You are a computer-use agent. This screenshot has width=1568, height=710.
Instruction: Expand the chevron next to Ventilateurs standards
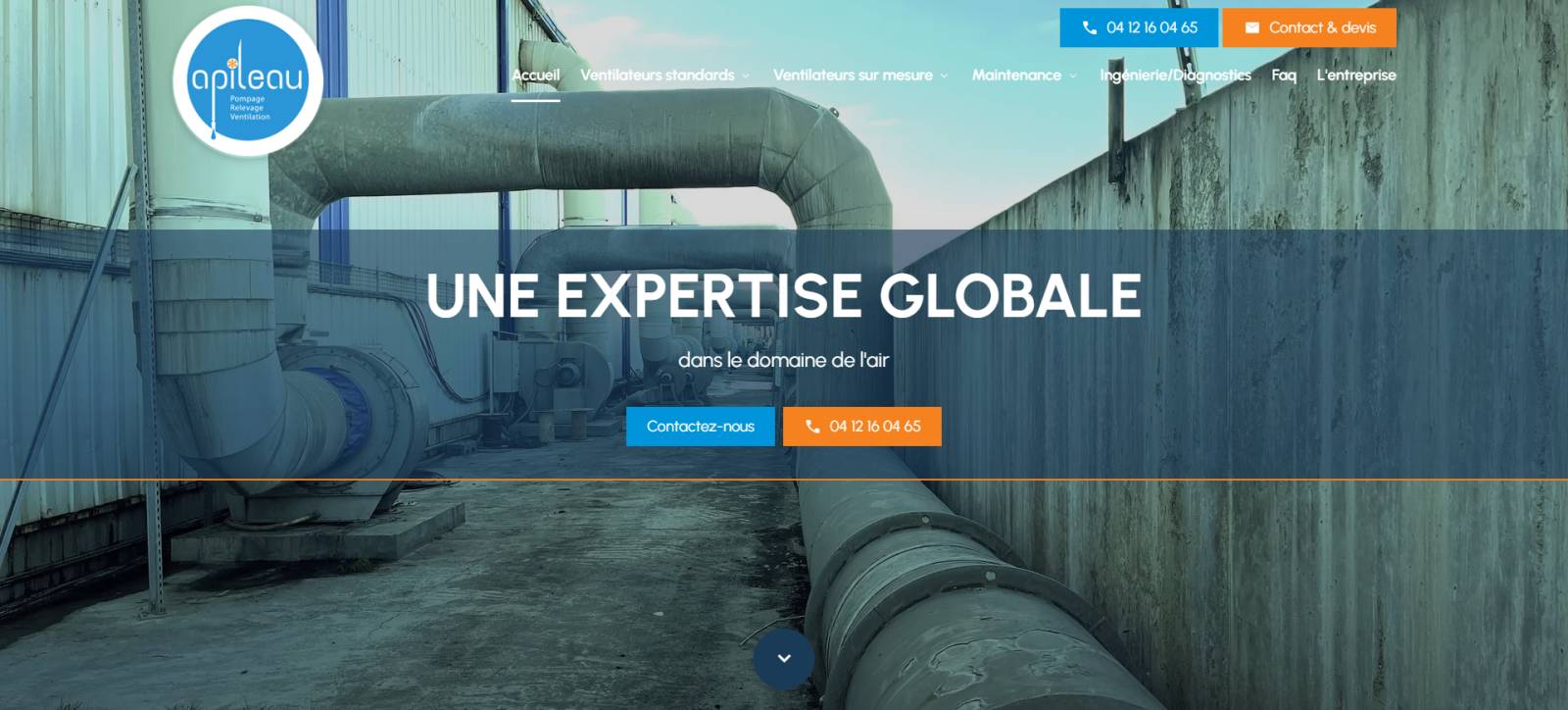coord(746,76)
